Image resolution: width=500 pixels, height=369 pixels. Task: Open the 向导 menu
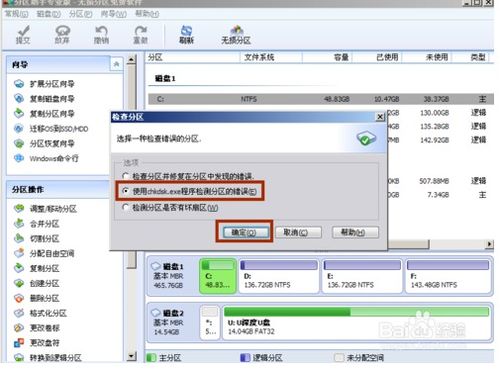(x=113, y=14)
